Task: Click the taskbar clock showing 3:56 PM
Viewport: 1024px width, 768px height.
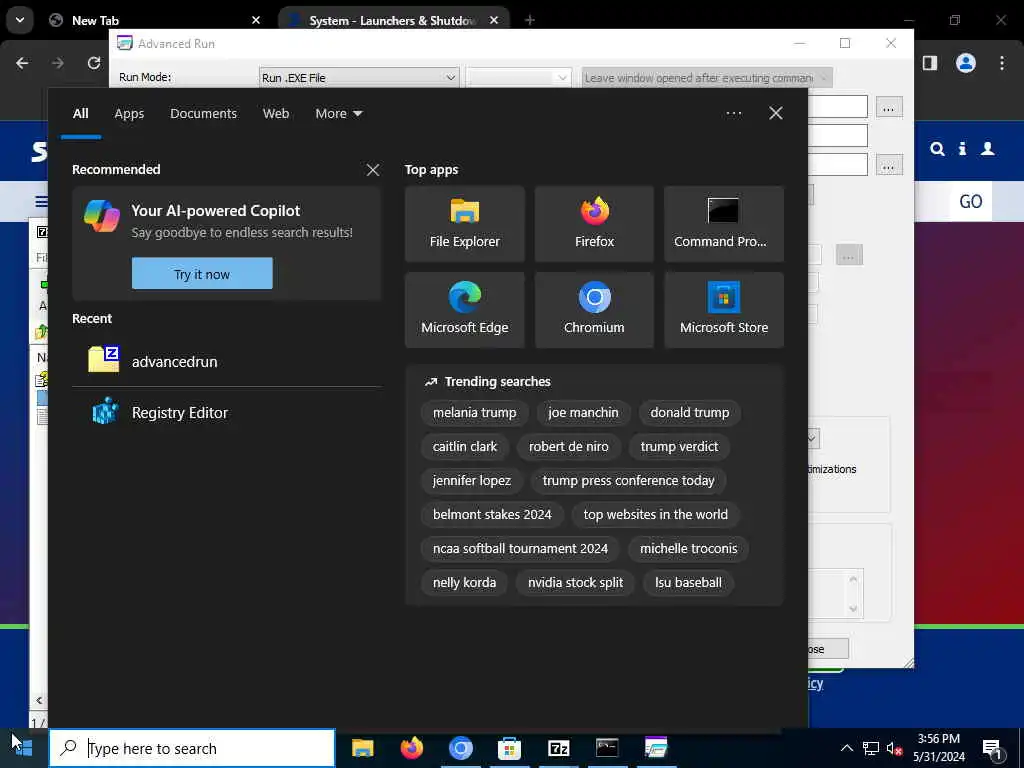Action: pyautogui.click(x=938, y=748)
